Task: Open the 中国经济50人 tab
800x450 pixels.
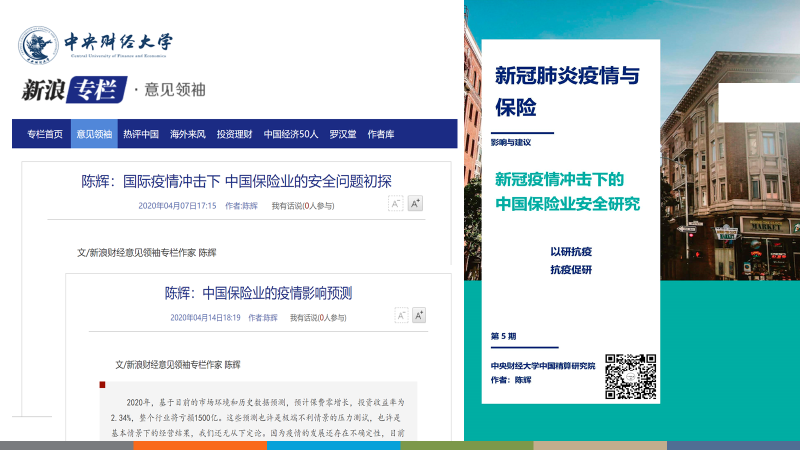Action: click(291, 134)
